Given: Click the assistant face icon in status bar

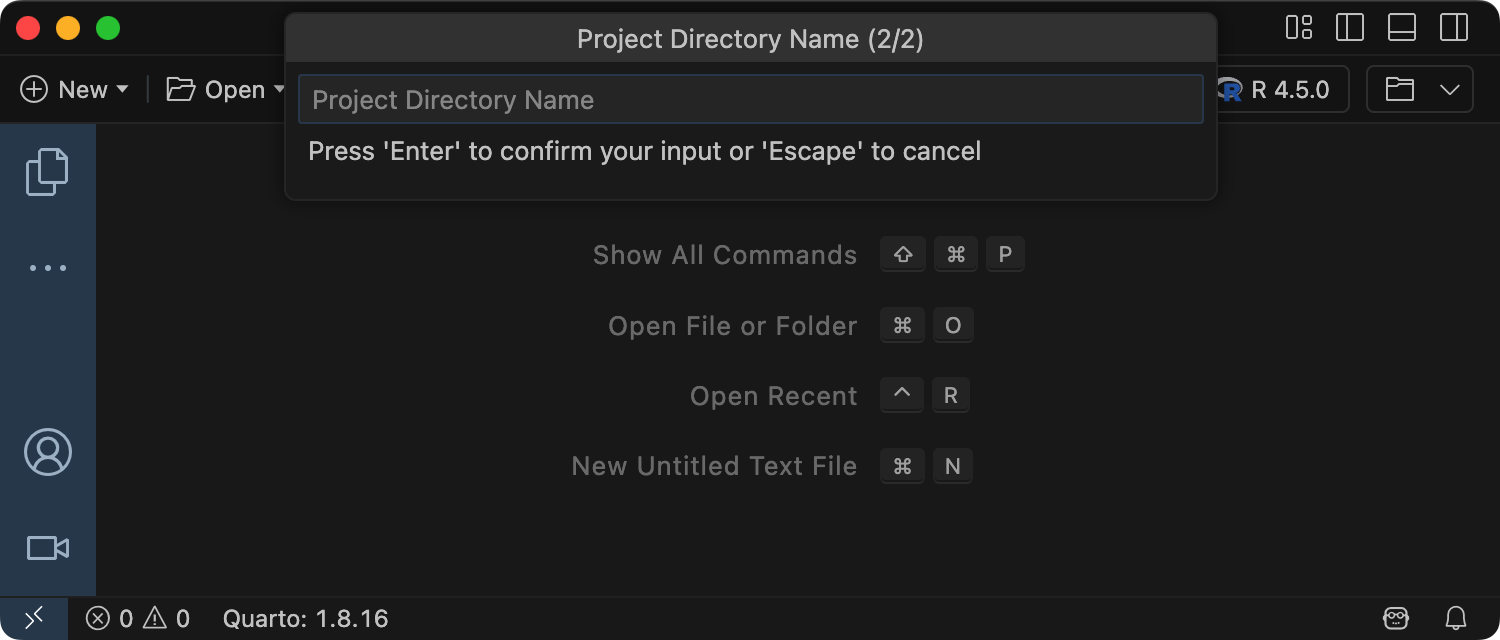Looking at the screenshot, I should (1396, 618).
